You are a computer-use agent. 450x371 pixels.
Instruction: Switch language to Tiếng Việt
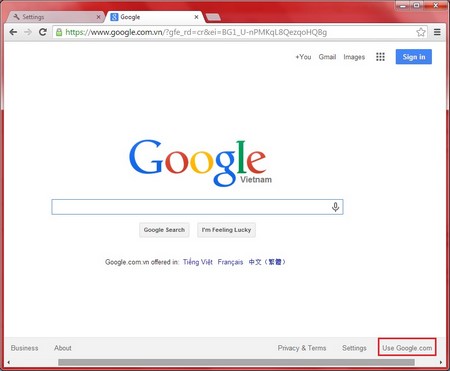click(198, 262)
